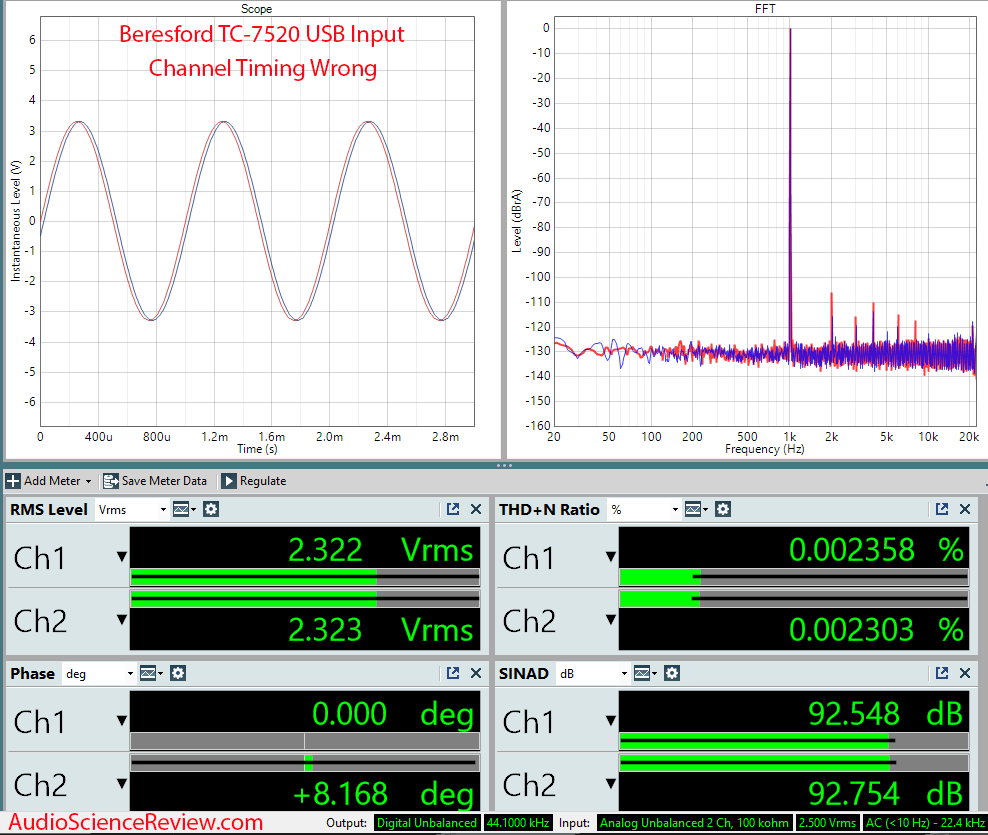
Task: Click Save Meter Data button
Action: click(x=155, y=481)
